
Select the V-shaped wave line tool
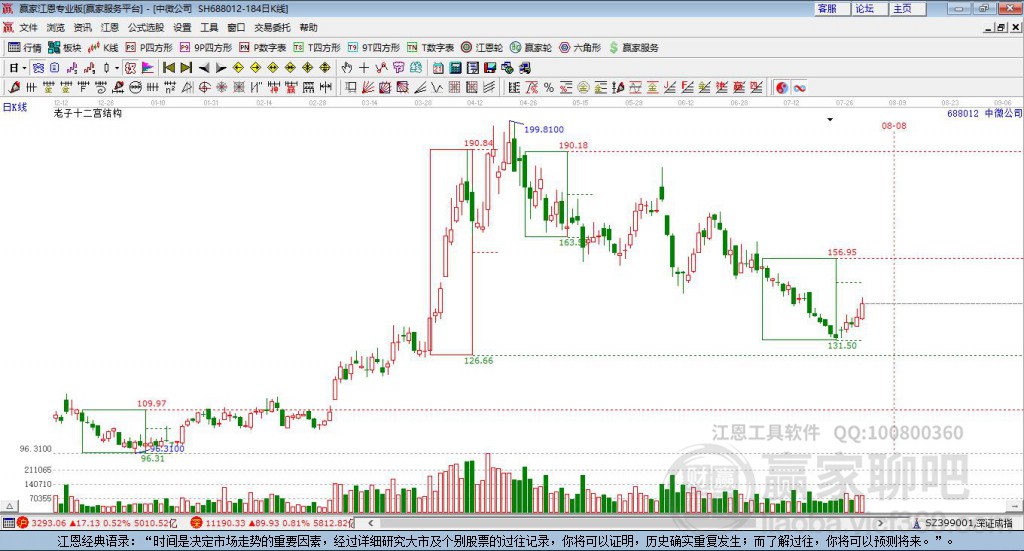438,87
